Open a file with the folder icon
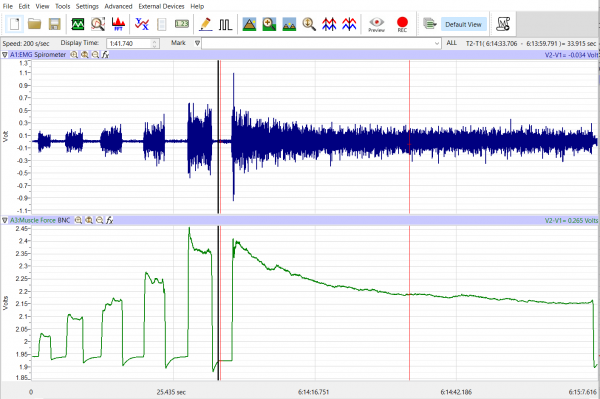Viewport: 600px width, 399px height. click(34, 24)
